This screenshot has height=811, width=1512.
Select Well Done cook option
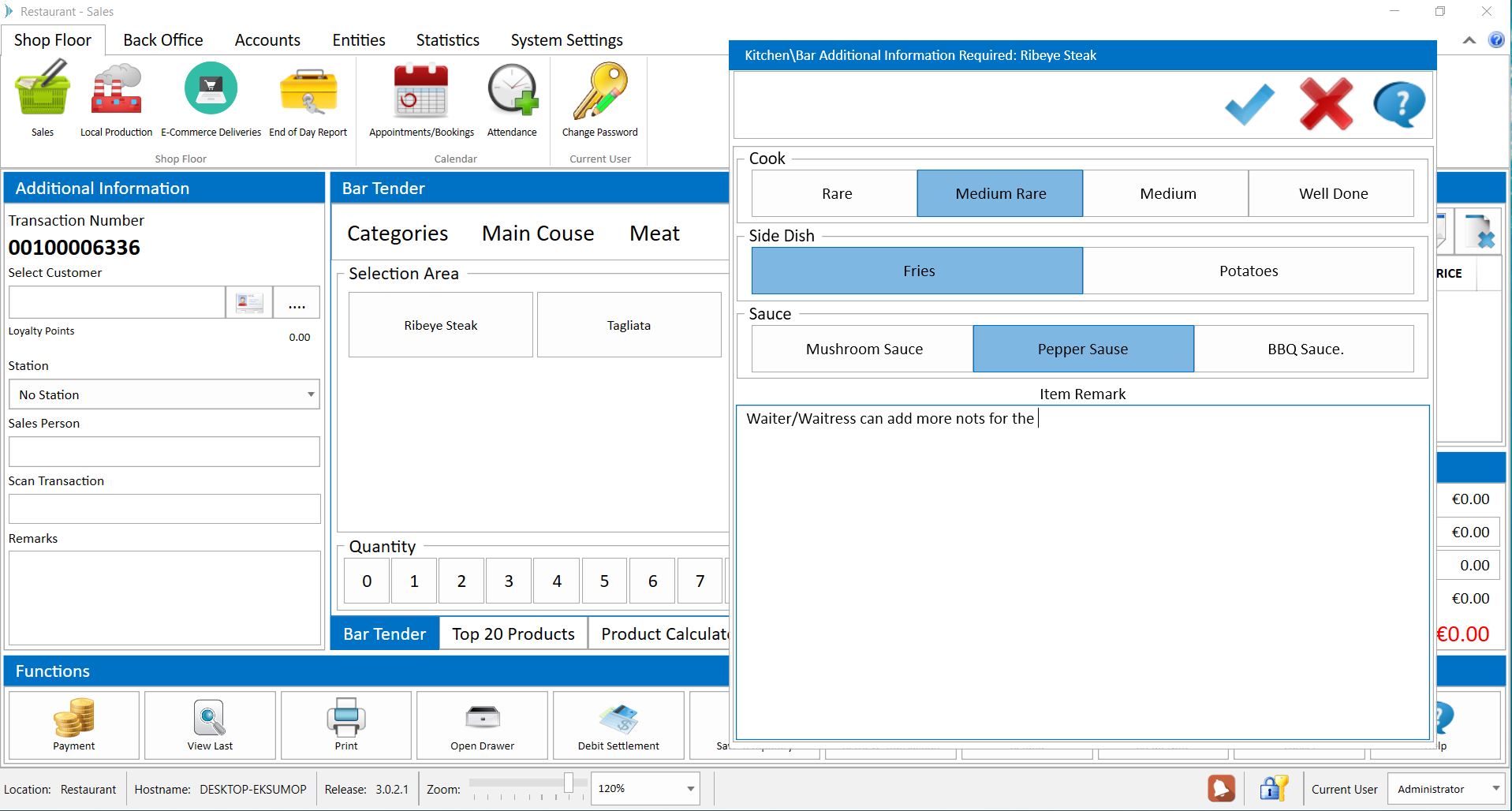[x=1331, y=193]
